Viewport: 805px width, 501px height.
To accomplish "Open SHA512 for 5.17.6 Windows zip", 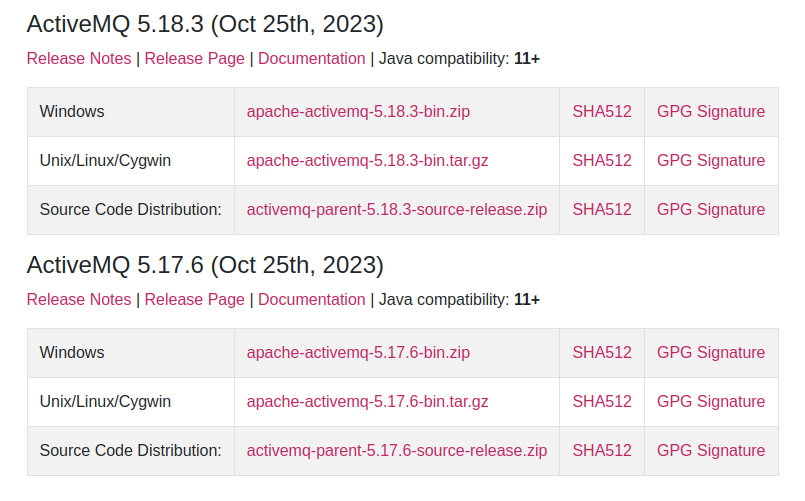I will 602,352.
